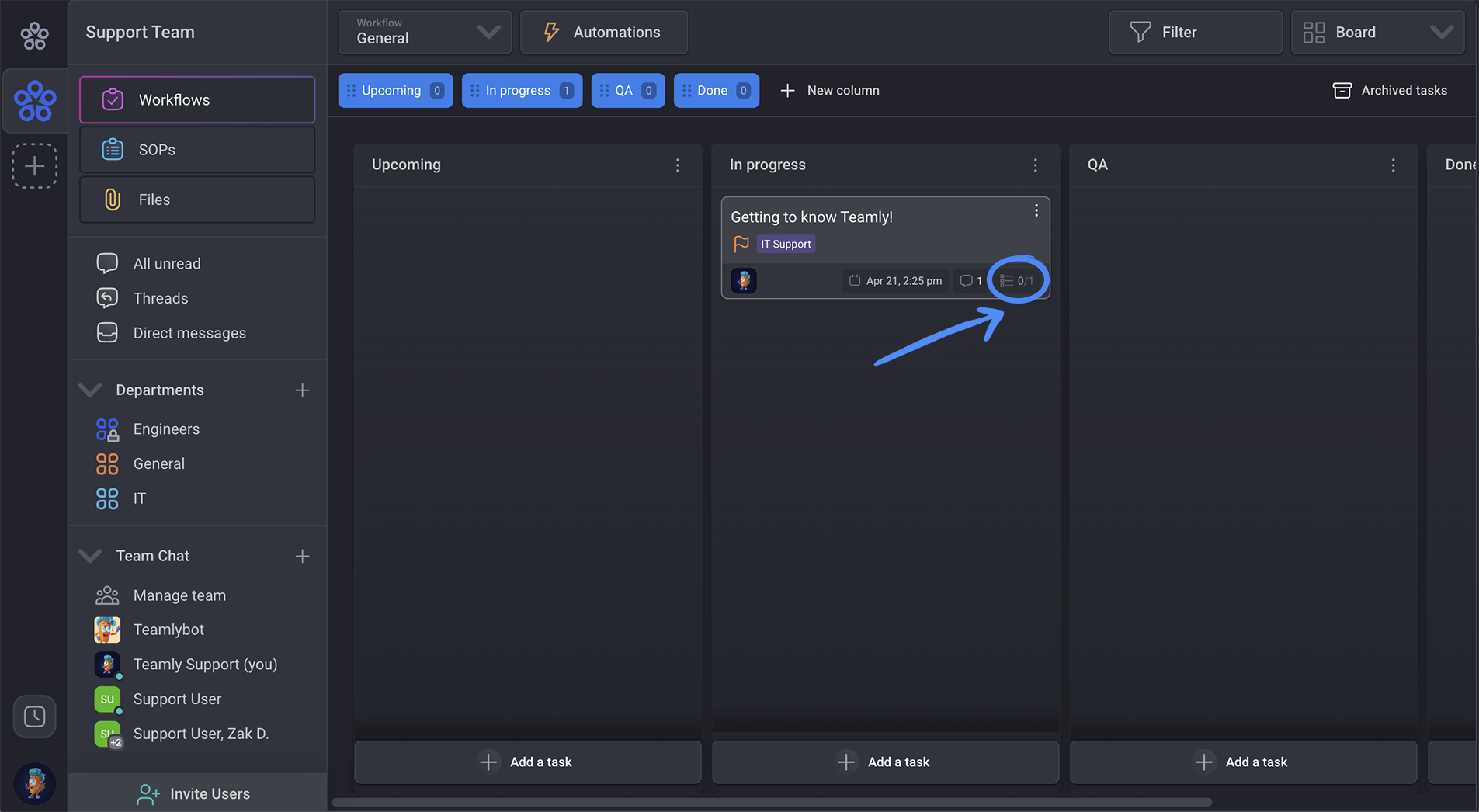Add a new workspace with dashed plus
This screenshot has height=812, width=1479.
(x=35, y=165)
